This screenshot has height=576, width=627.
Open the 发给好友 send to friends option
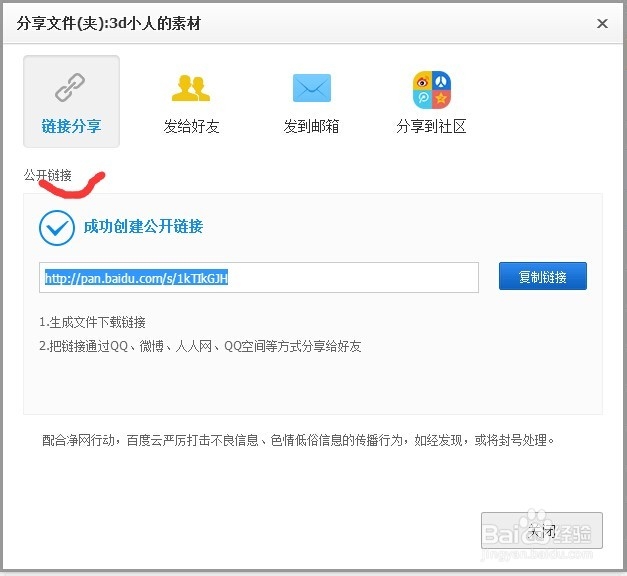[x=191, y=126]
